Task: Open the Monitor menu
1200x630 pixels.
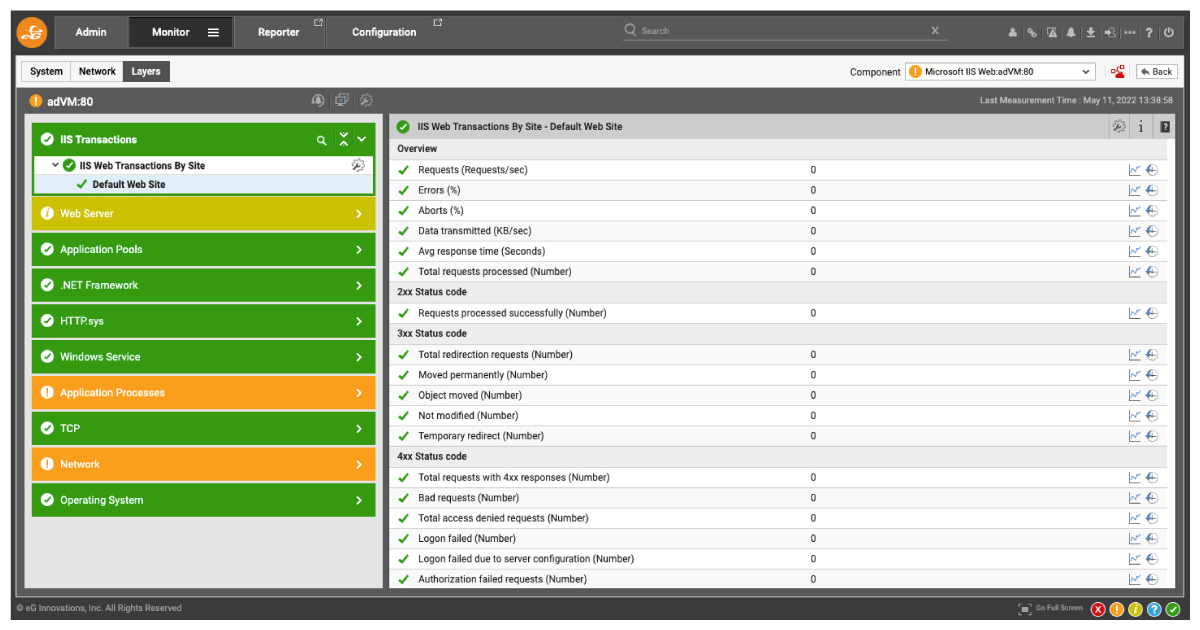Action: click(x=182, y=32)
